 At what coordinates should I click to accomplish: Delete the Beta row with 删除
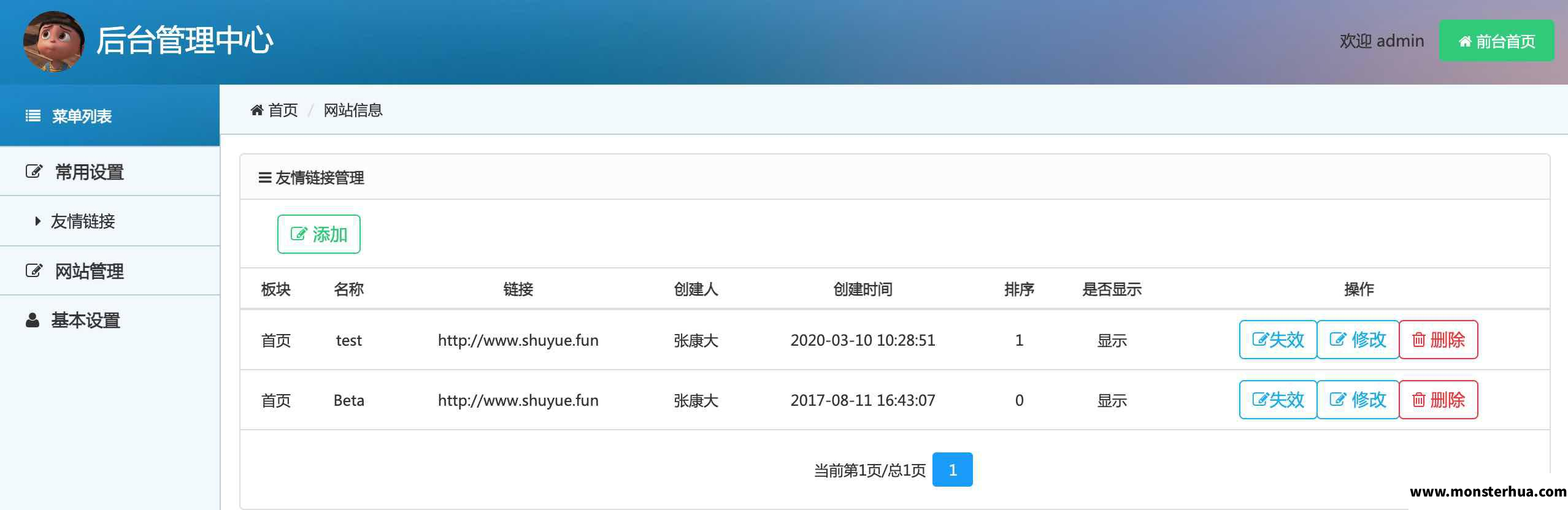pyautogui.click(x=1439, y=400)
